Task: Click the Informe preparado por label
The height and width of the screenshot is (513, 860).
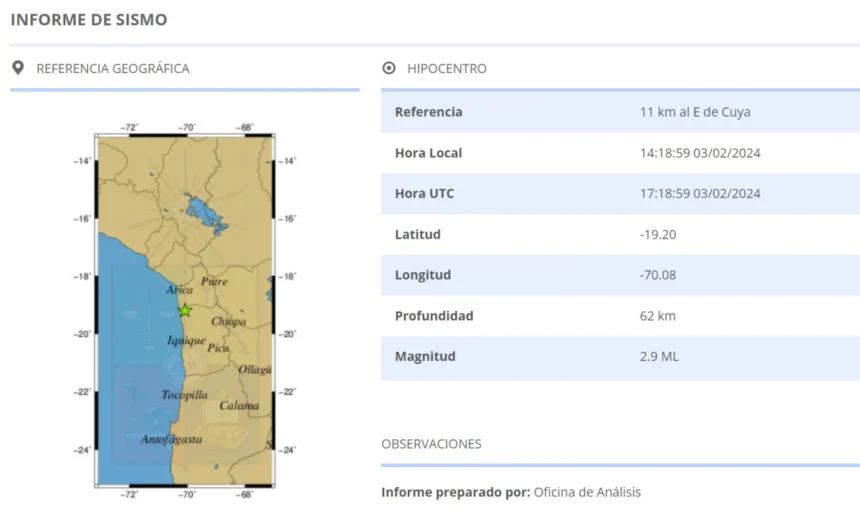Action: click(x=456, y=492)
